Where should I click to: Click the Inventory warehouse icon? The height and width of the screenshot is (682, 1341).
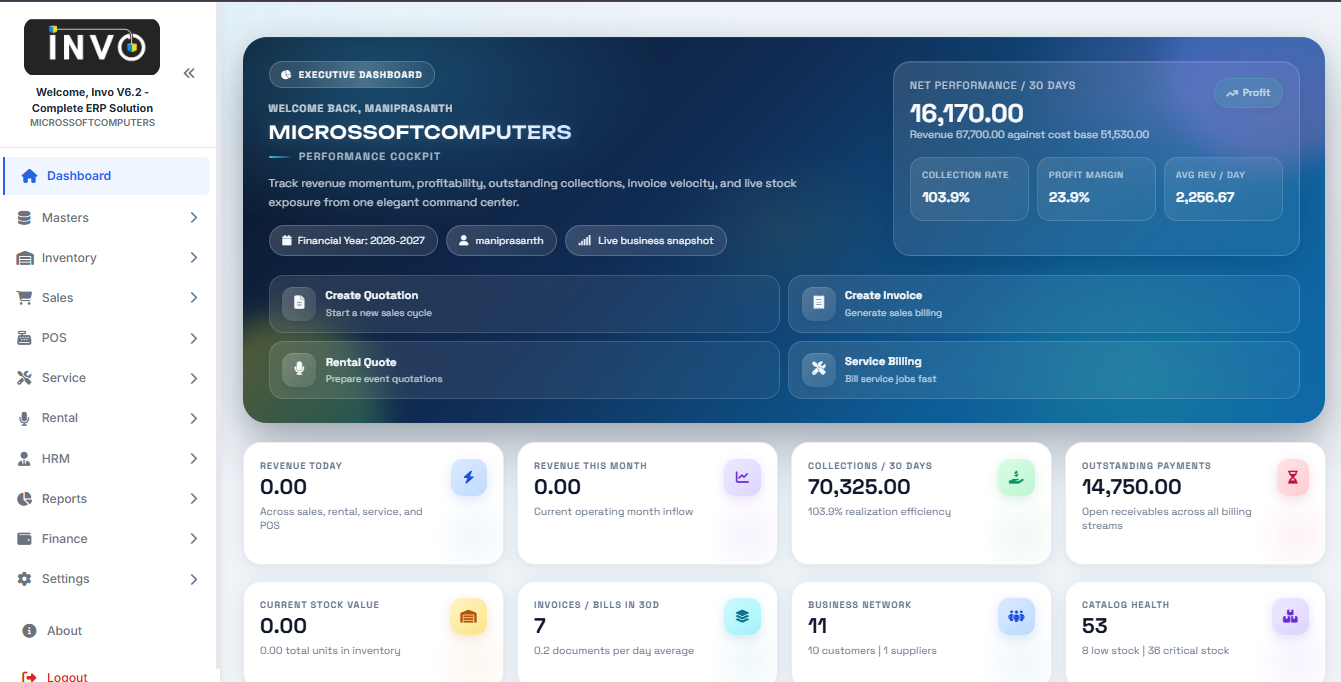24,258
